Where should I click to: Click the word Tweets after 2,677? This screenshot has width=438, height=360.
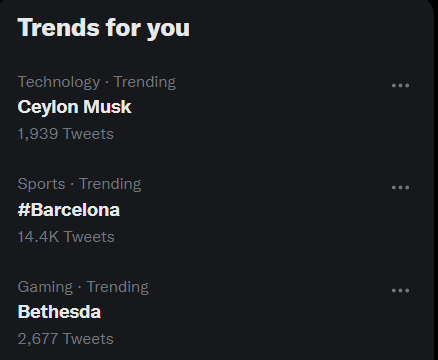click(x=88, y=339)
